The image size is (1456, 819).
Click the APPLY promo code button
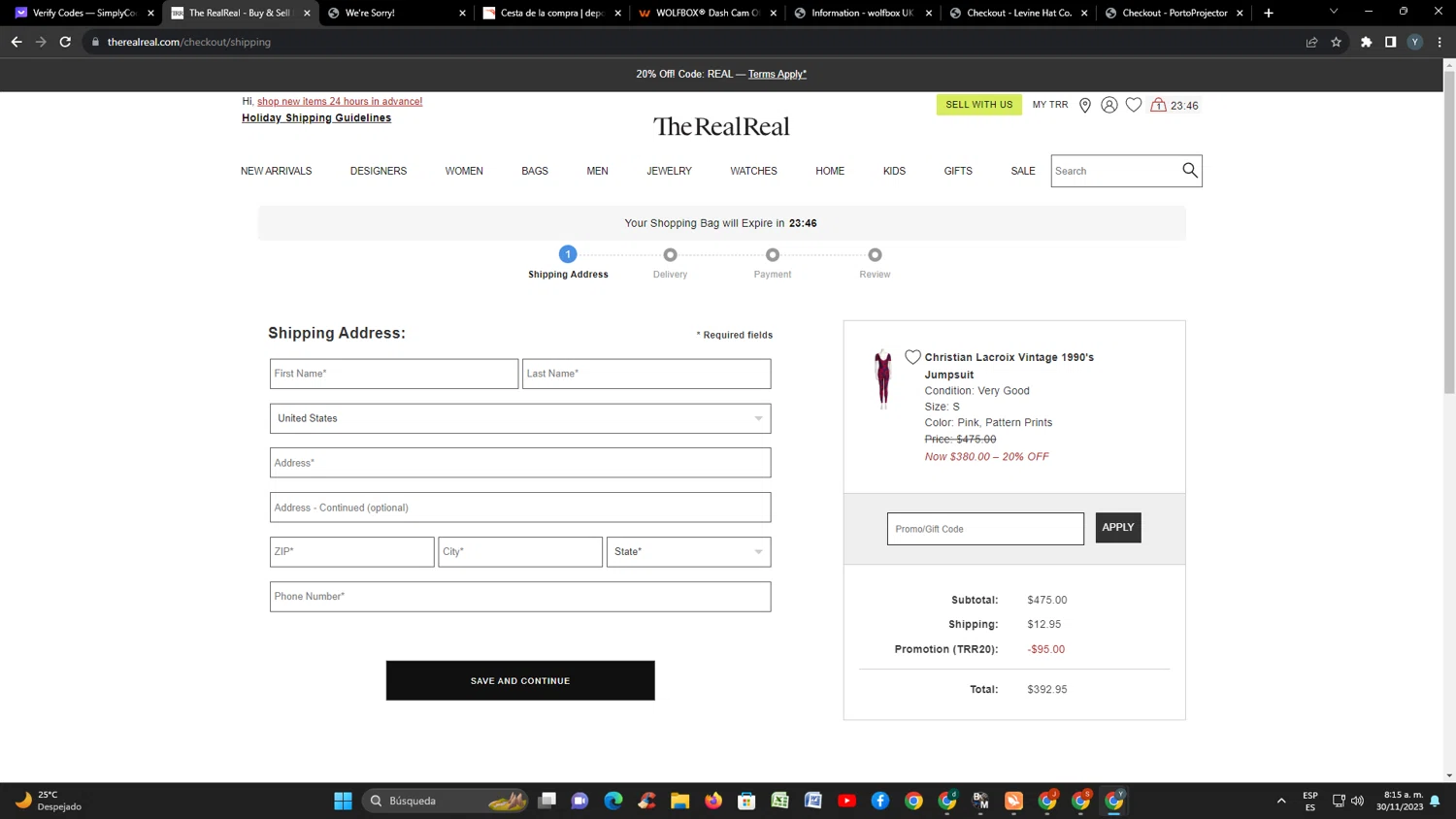tap(1118, 528)
